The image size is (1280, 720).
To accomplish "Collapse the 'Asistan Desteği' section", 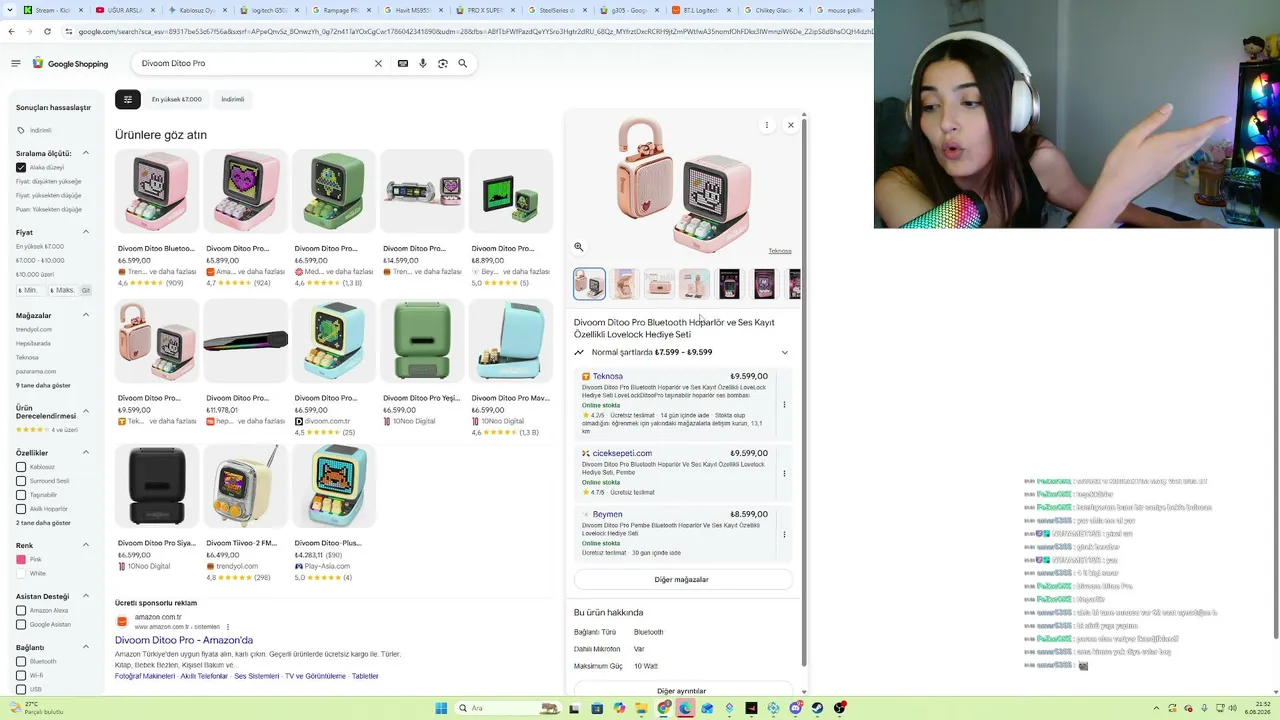I will pyautogui.click(x=86, y=596).
